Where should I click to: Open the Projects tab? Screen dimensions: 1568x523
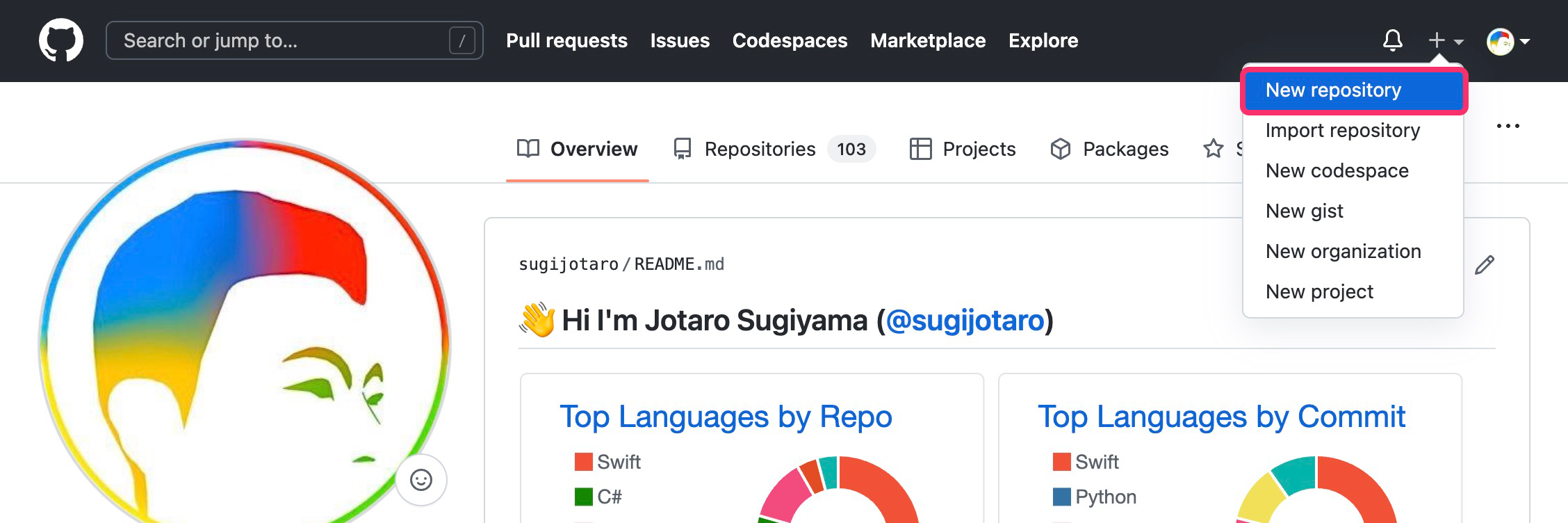tap(963, 149)
